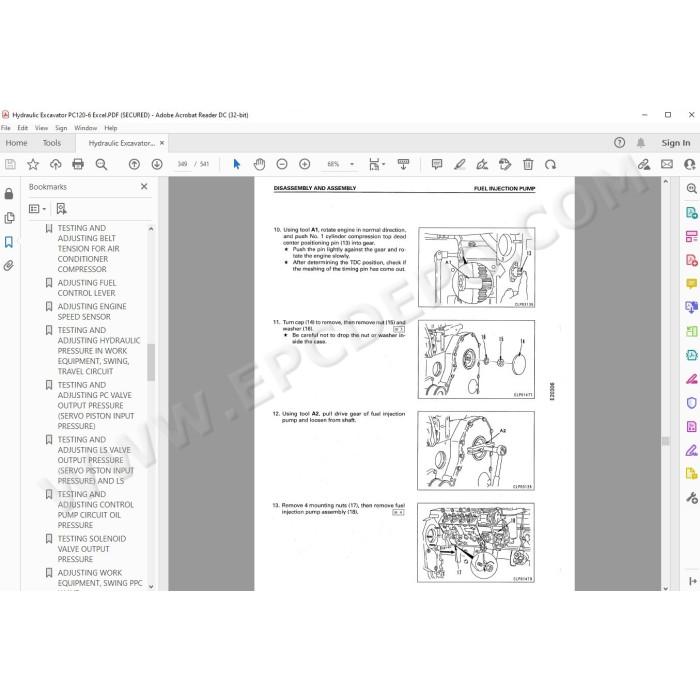Click the upload to cloud icon

(55, 164)
